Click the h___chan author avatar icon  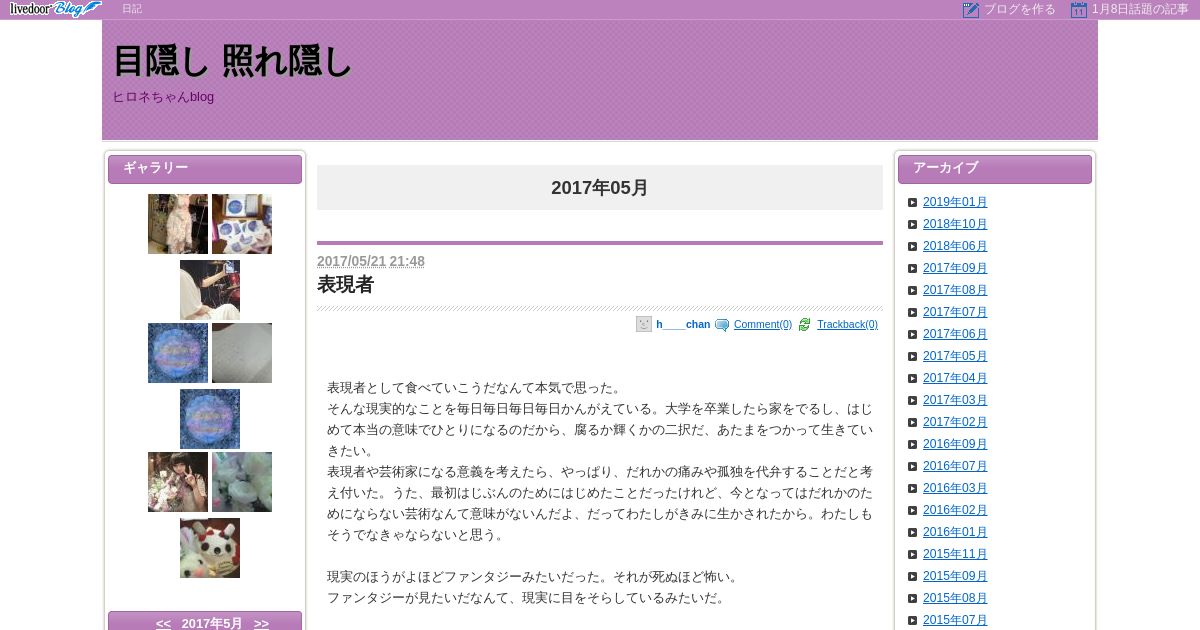click(644, 324)
